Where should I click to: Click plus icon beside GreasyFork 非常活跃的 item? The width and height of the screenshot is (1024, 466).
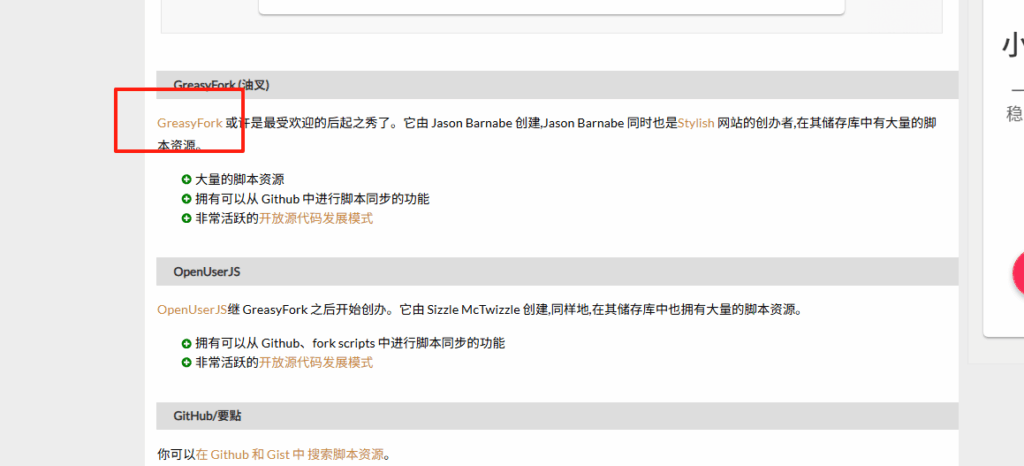(x=187, y=218)
